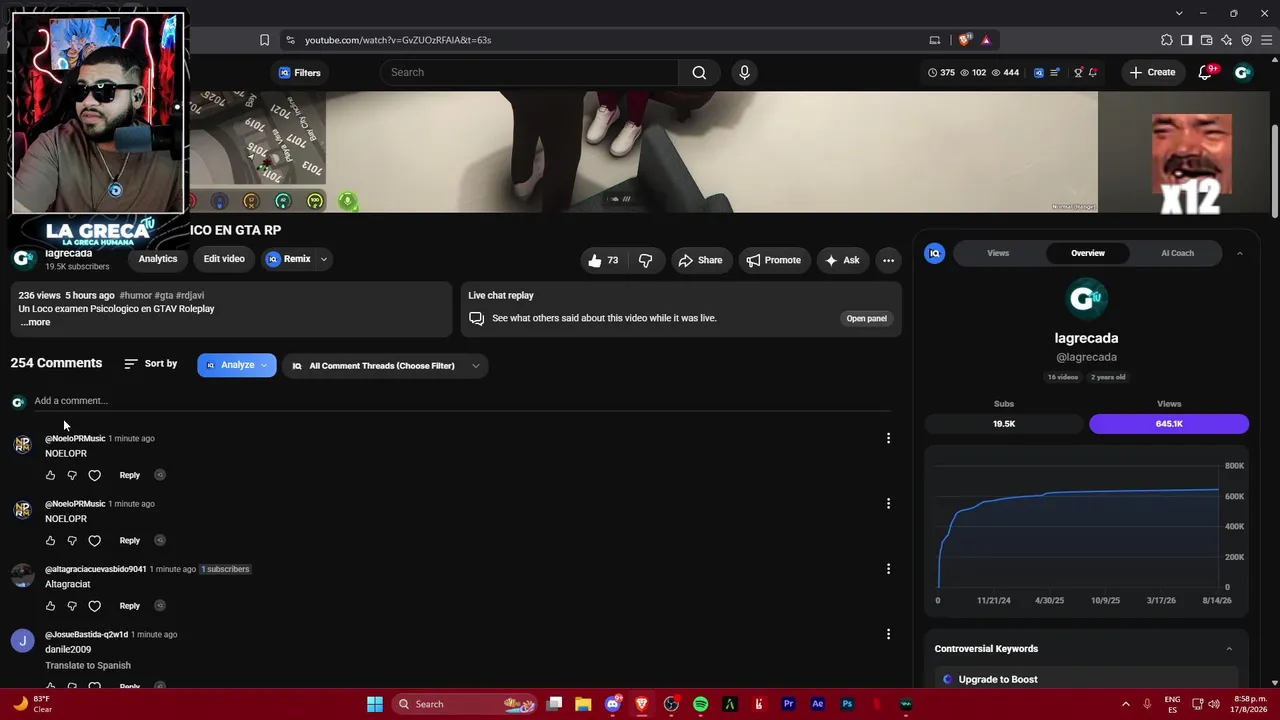Open All Comment Threads filter dropdown
The height and width of the screenshot is (720, 1280).
pos(385,365)
